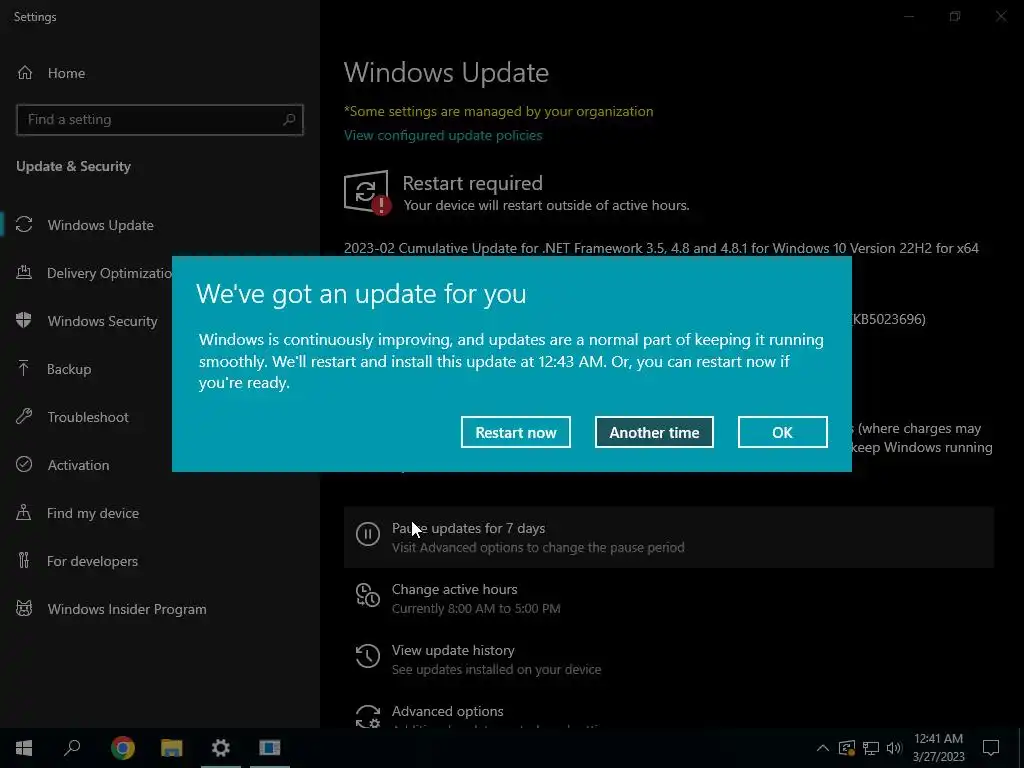Open Change active hours

pos(669,598)
